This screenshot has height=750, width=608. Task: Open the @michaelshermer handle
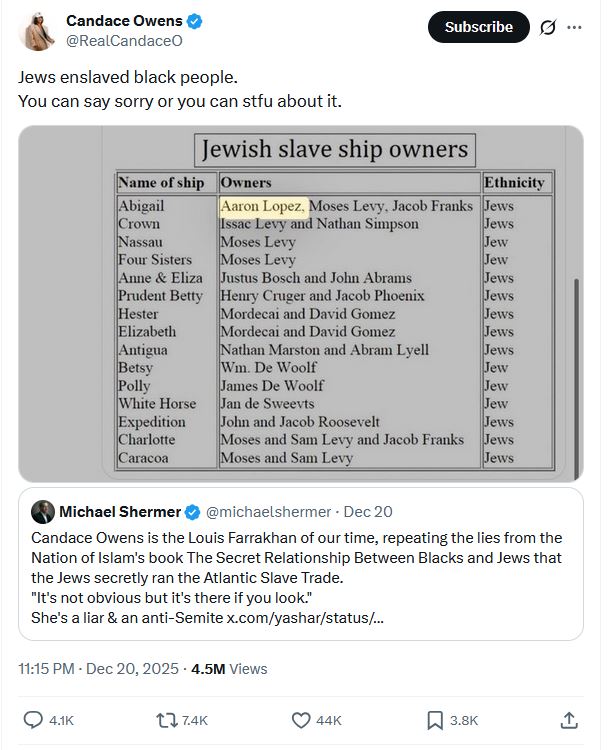pos(267,512)
